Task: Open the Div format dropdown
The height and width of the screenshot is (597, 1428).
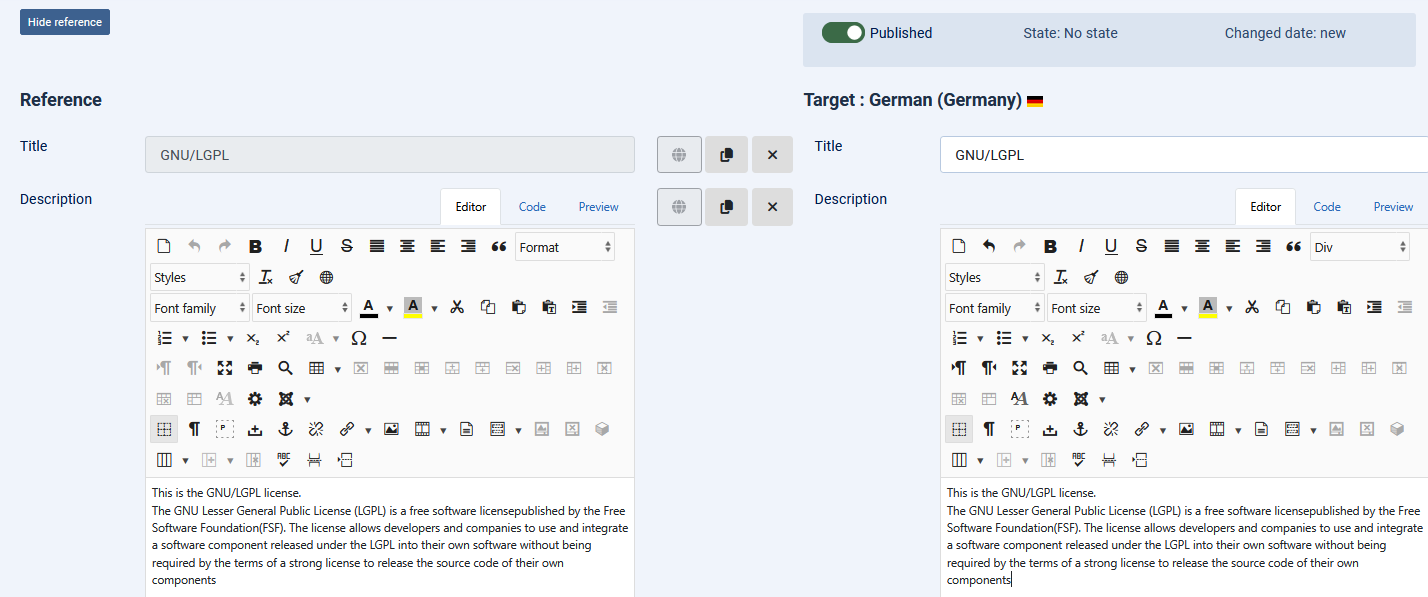Action: click(1359, 247)
